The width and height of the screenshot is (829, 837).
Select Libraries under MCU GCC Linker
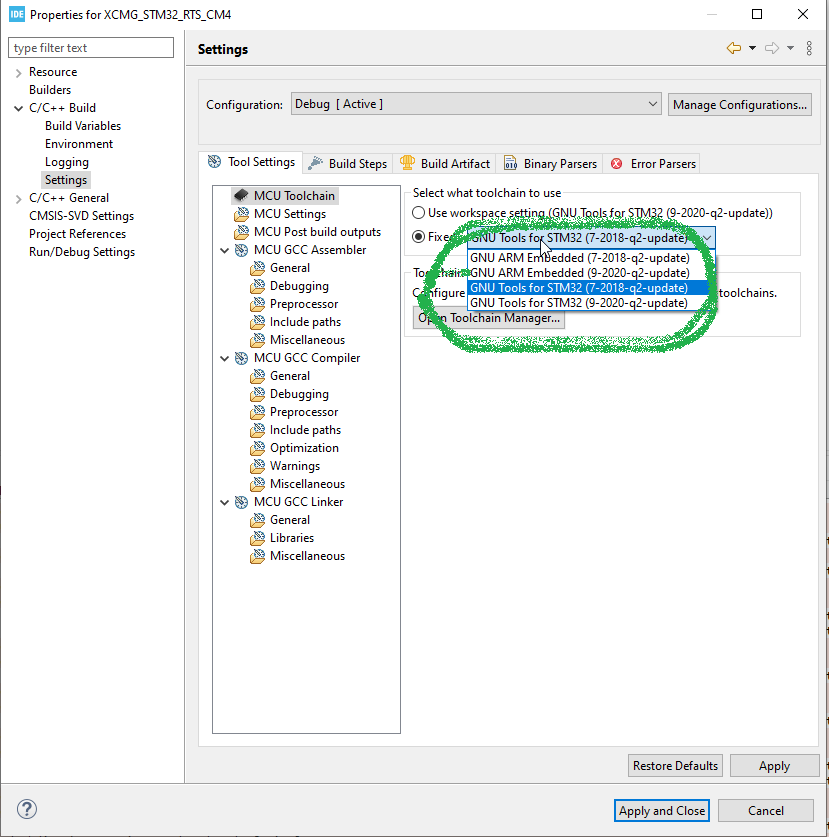[292, 538]
